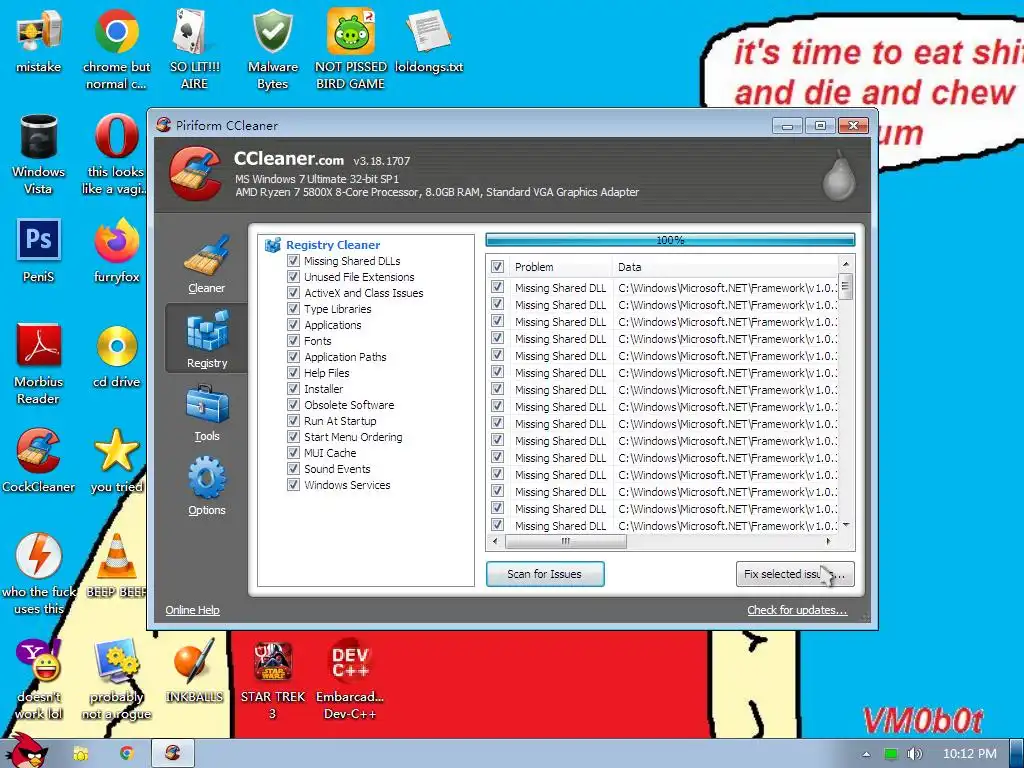Open the Morbius Reader PDF icon
Screen dimensions: 1024x768
39,364
